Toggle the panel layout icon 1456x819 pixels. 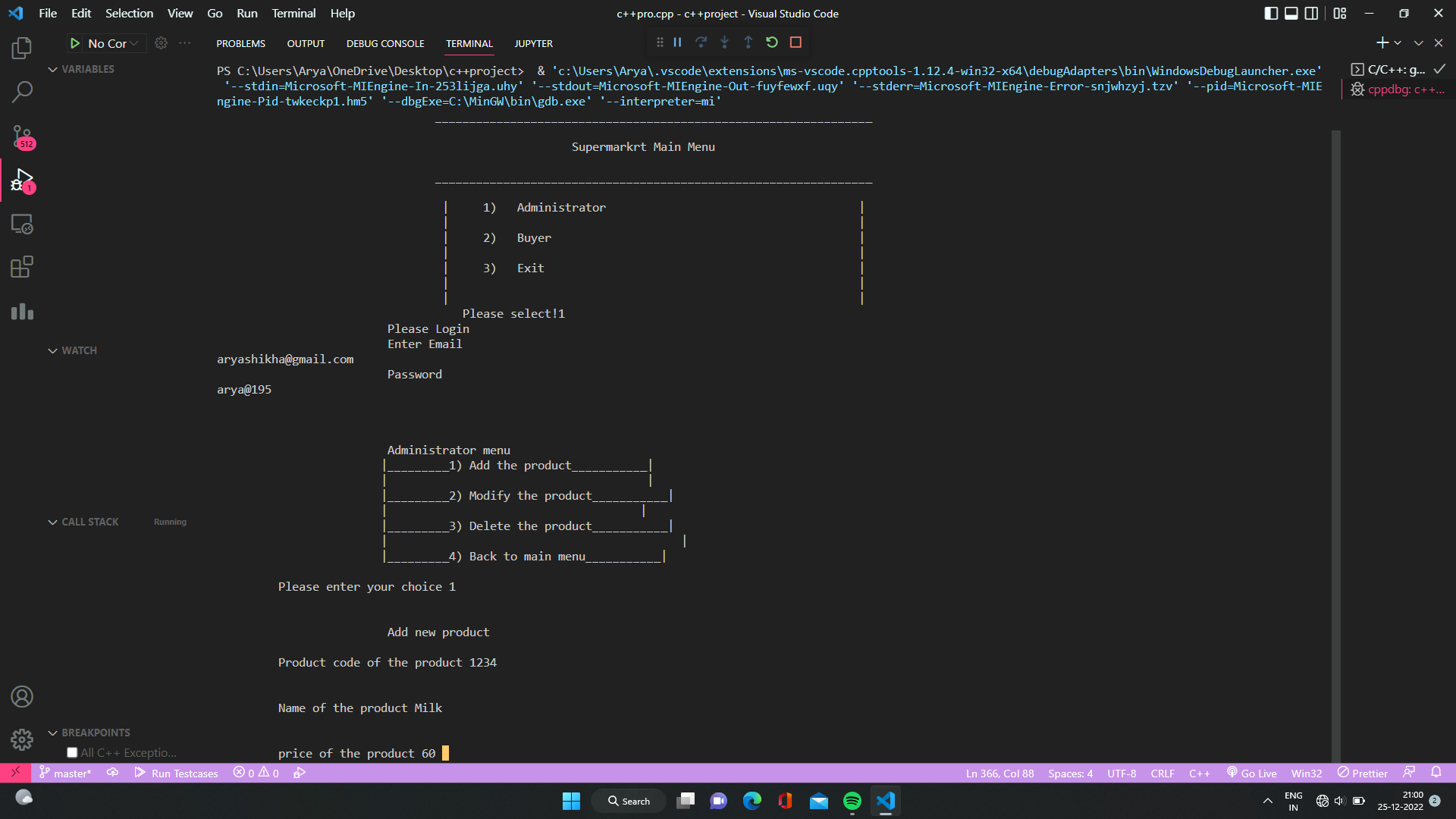click(1291, 13)
